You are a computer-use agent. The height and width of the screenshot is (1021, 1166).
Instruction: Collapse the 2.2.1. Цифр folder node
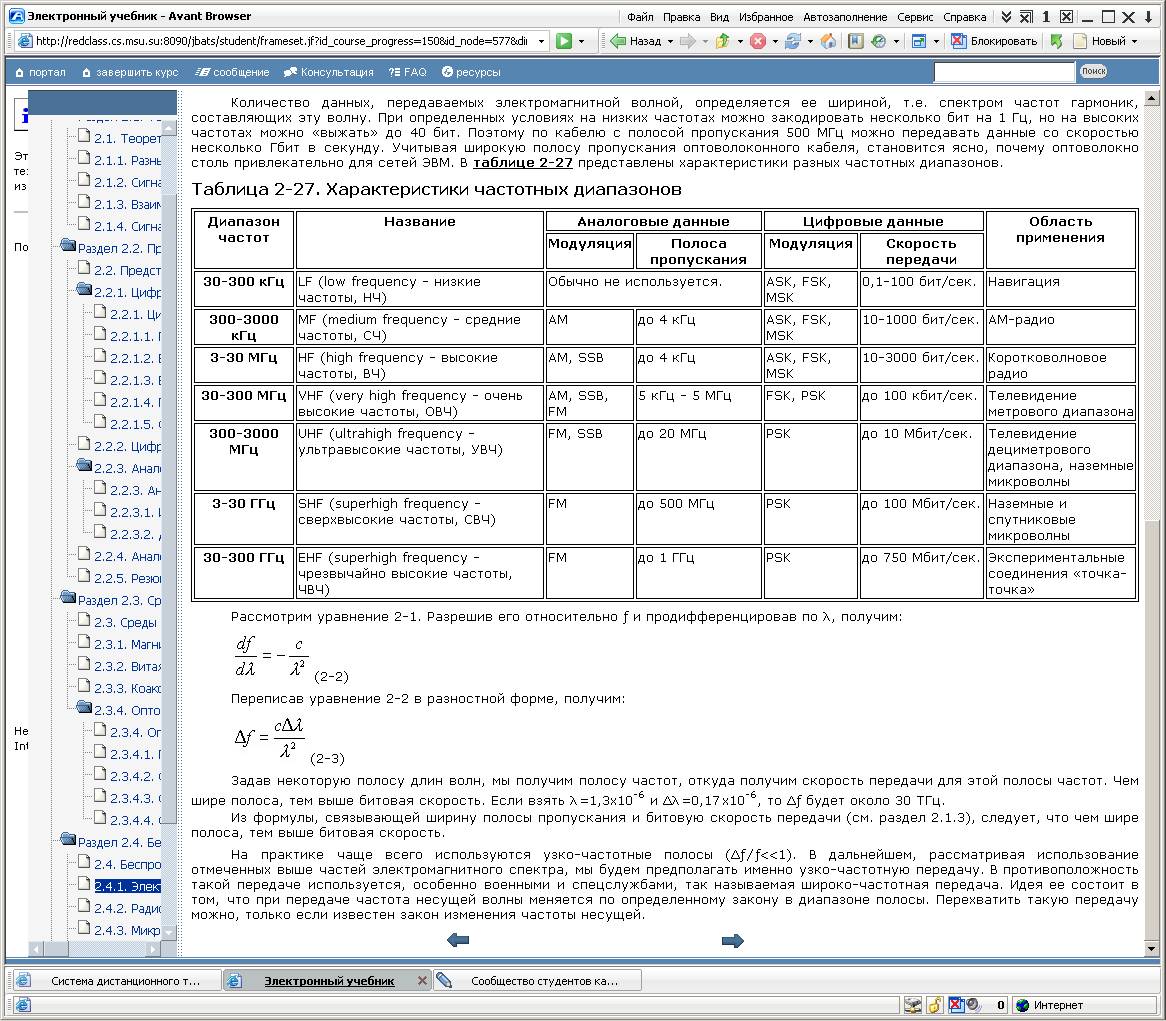[x=84, y=289]
